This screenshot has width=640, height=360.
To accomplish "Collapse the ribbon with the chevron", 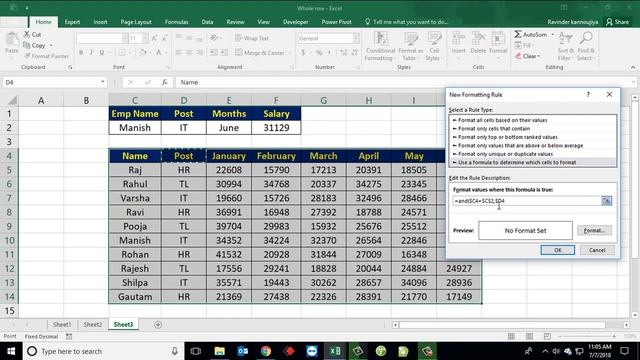I will pos(633,67).
